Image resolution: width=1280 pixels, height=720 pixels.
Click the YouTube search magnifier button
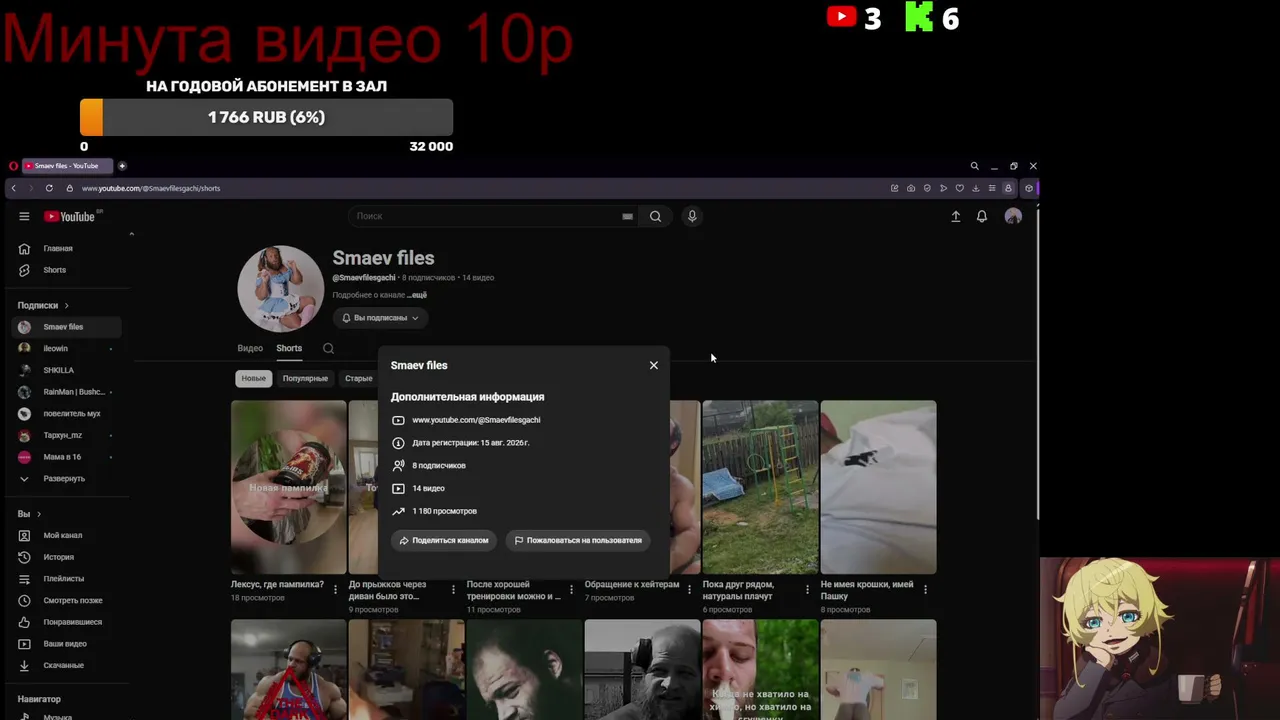(655, 216)
